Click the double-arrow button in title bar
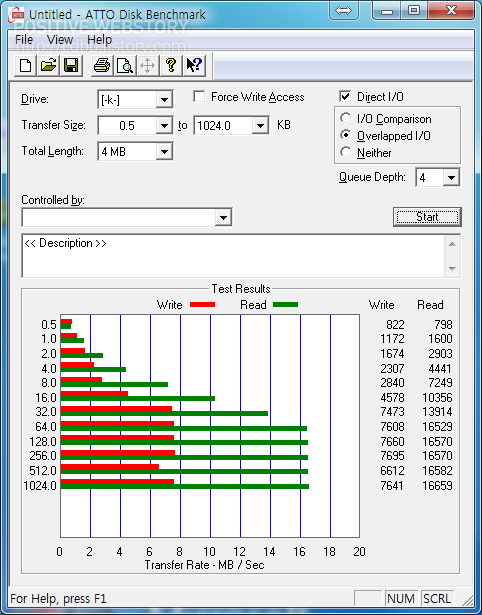 coord(344,10)
